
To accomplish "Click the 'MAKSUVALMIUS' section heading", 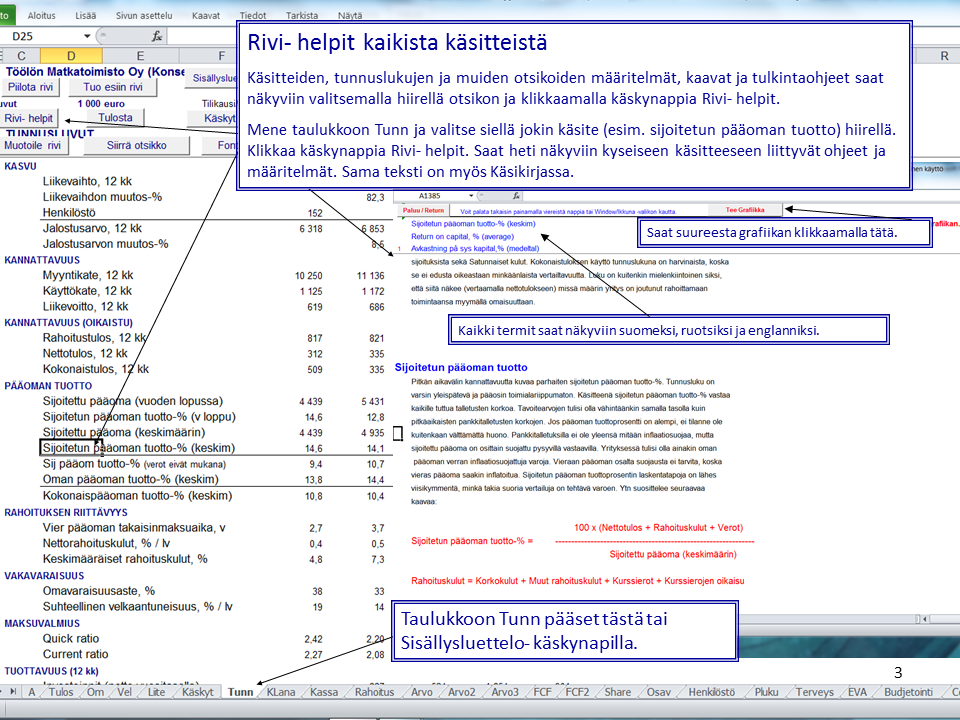I will pyautogui.click(x=42, y=623).
